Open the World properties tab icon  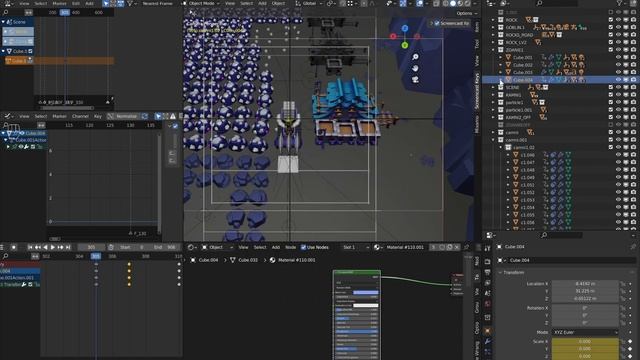[487, 304]
